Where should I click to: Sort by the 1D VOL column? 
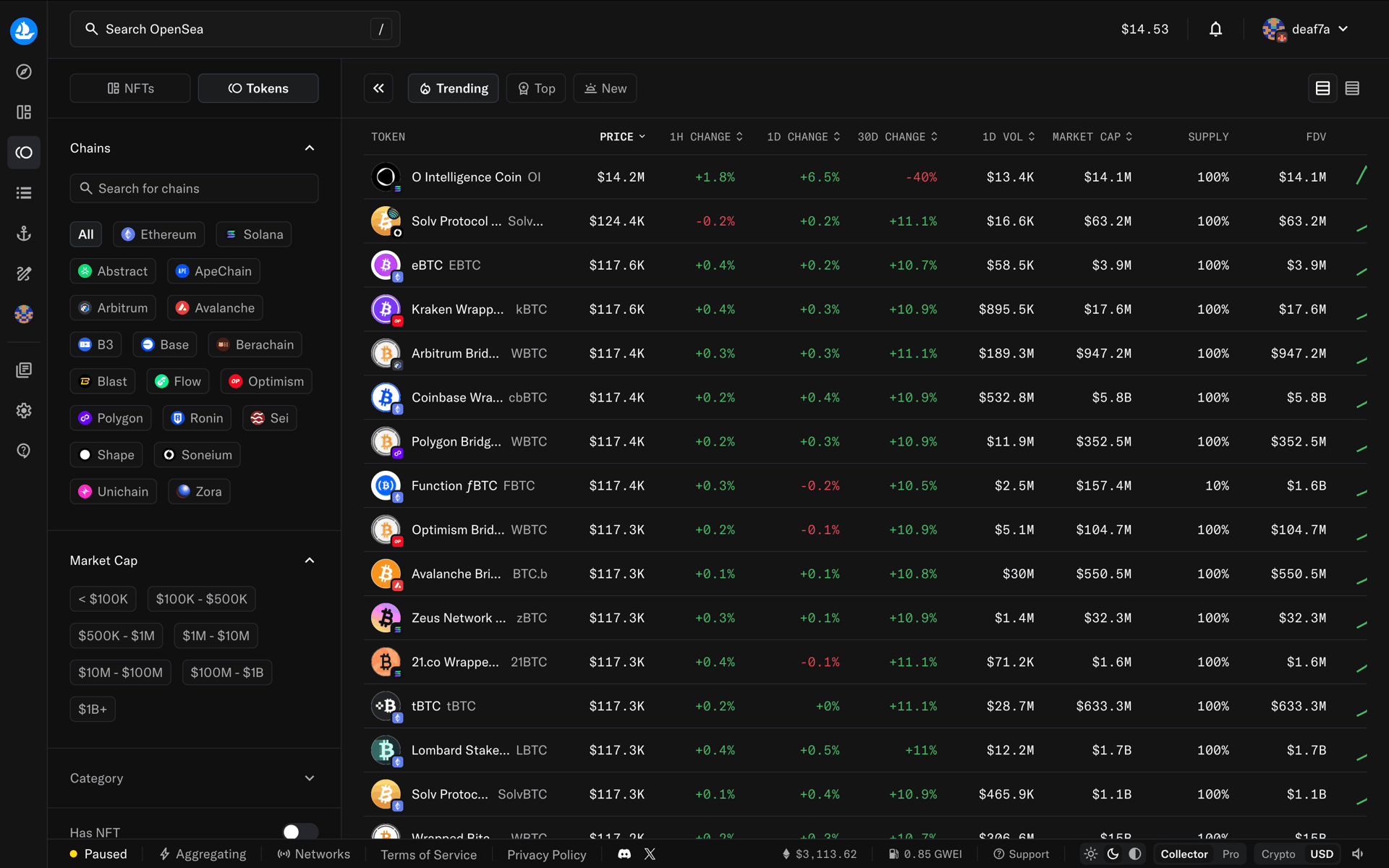pos(1008,137)
